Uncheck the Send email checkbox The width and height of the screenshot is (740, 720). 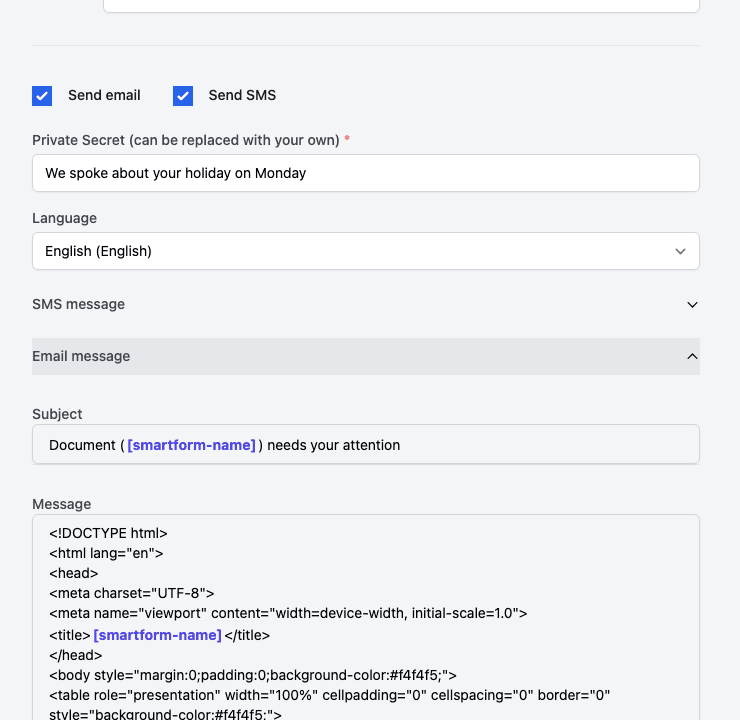point(42,96)
